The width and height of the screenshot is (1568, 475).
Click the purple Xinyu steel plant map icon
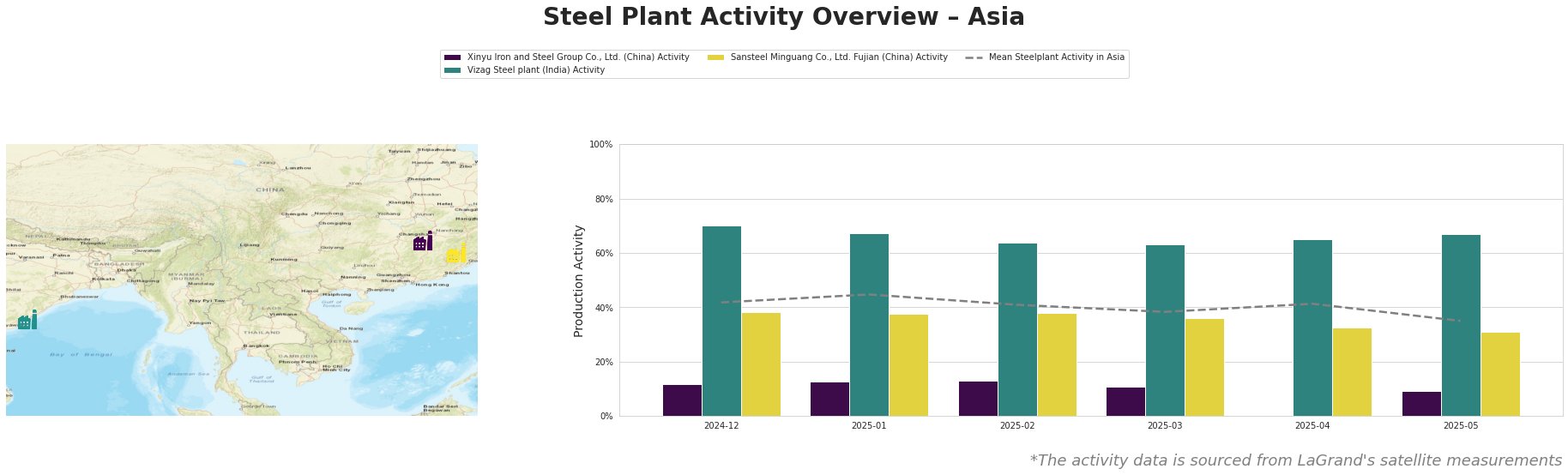pyautogui.click(x=423, y=241)
